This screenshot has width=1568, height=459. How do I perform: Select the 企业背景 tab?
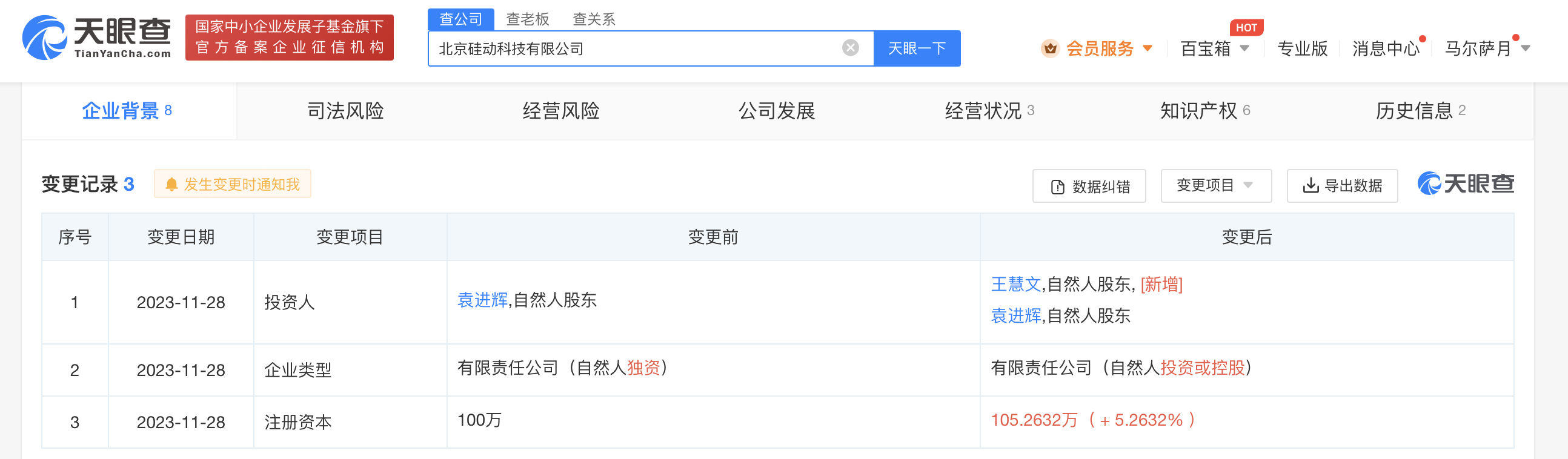[128, 111]
